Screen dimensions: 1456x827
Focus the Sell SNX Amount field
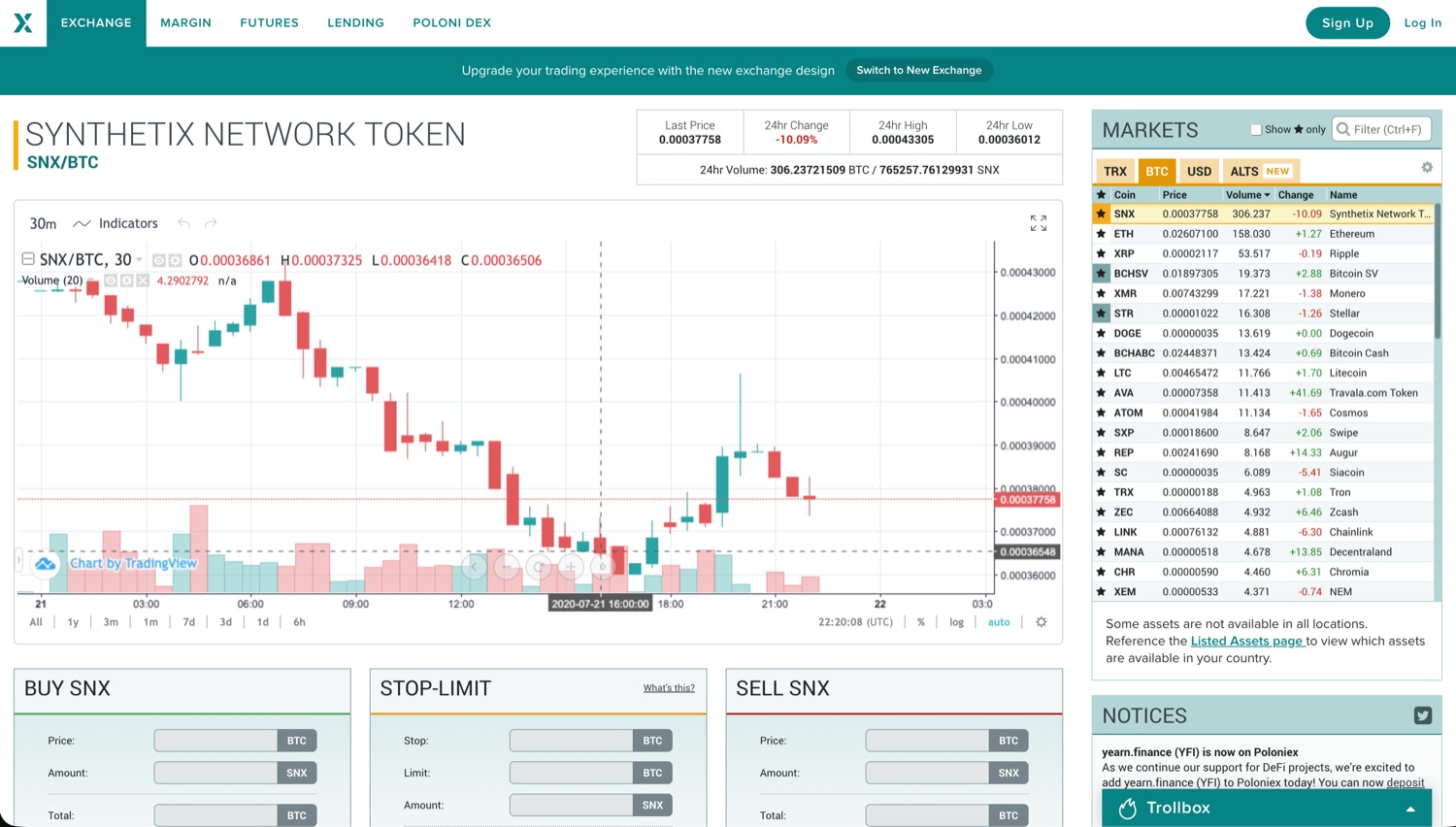[x=928, y=773]
